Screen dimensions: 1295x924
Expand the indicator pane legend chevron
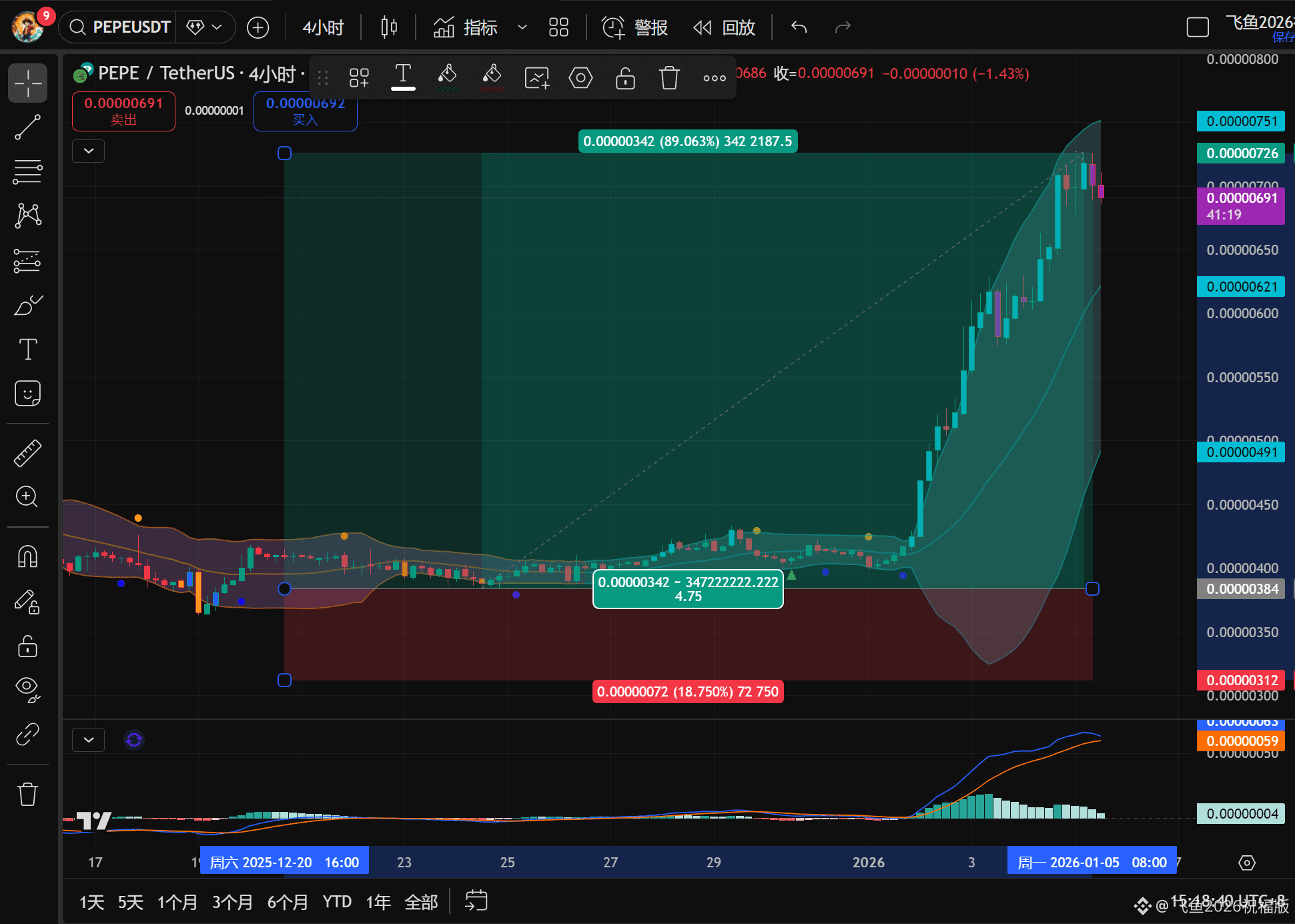click(89, 740)
